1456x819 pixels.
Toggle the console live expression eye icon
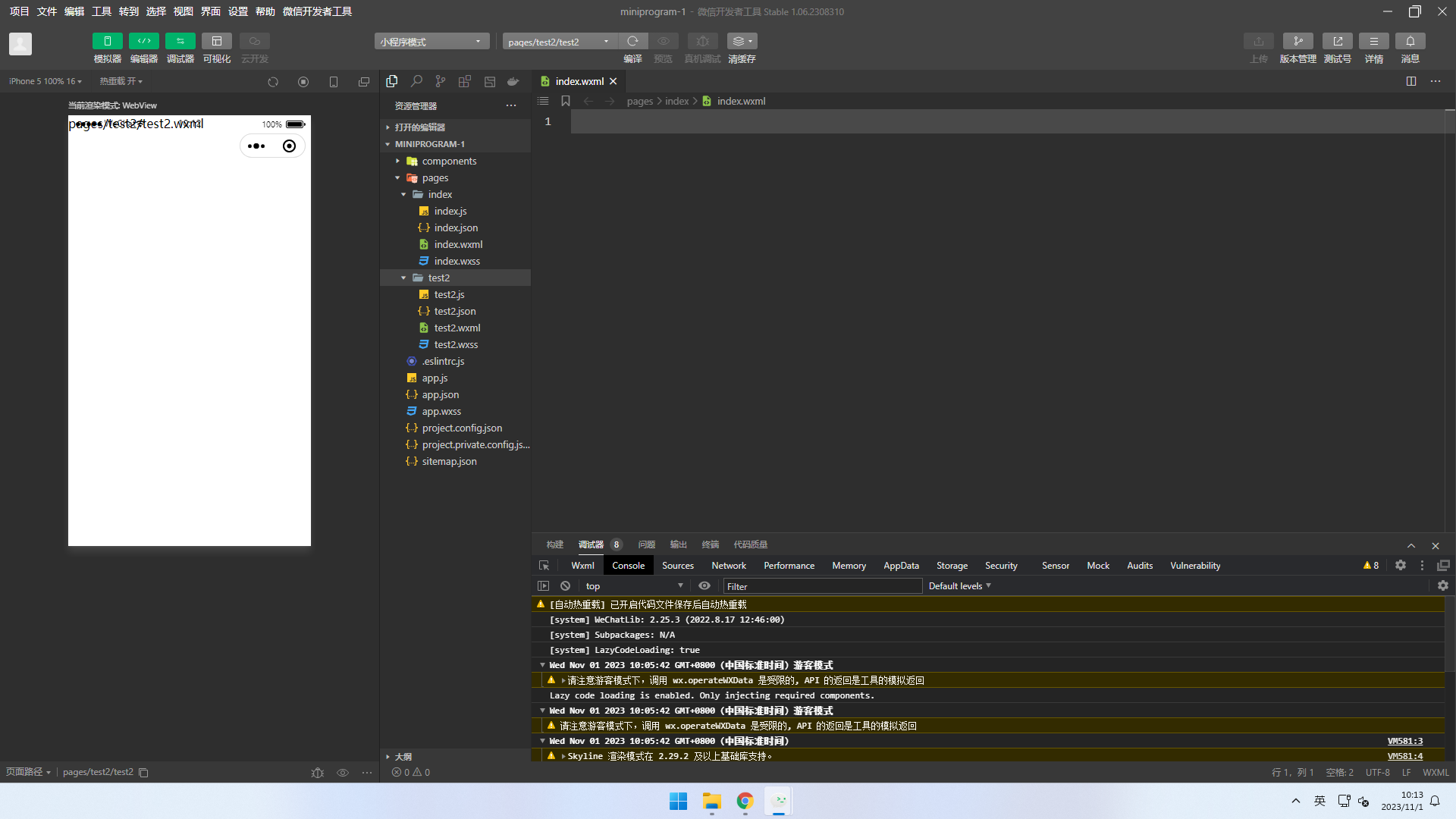[x=704, y=586]
